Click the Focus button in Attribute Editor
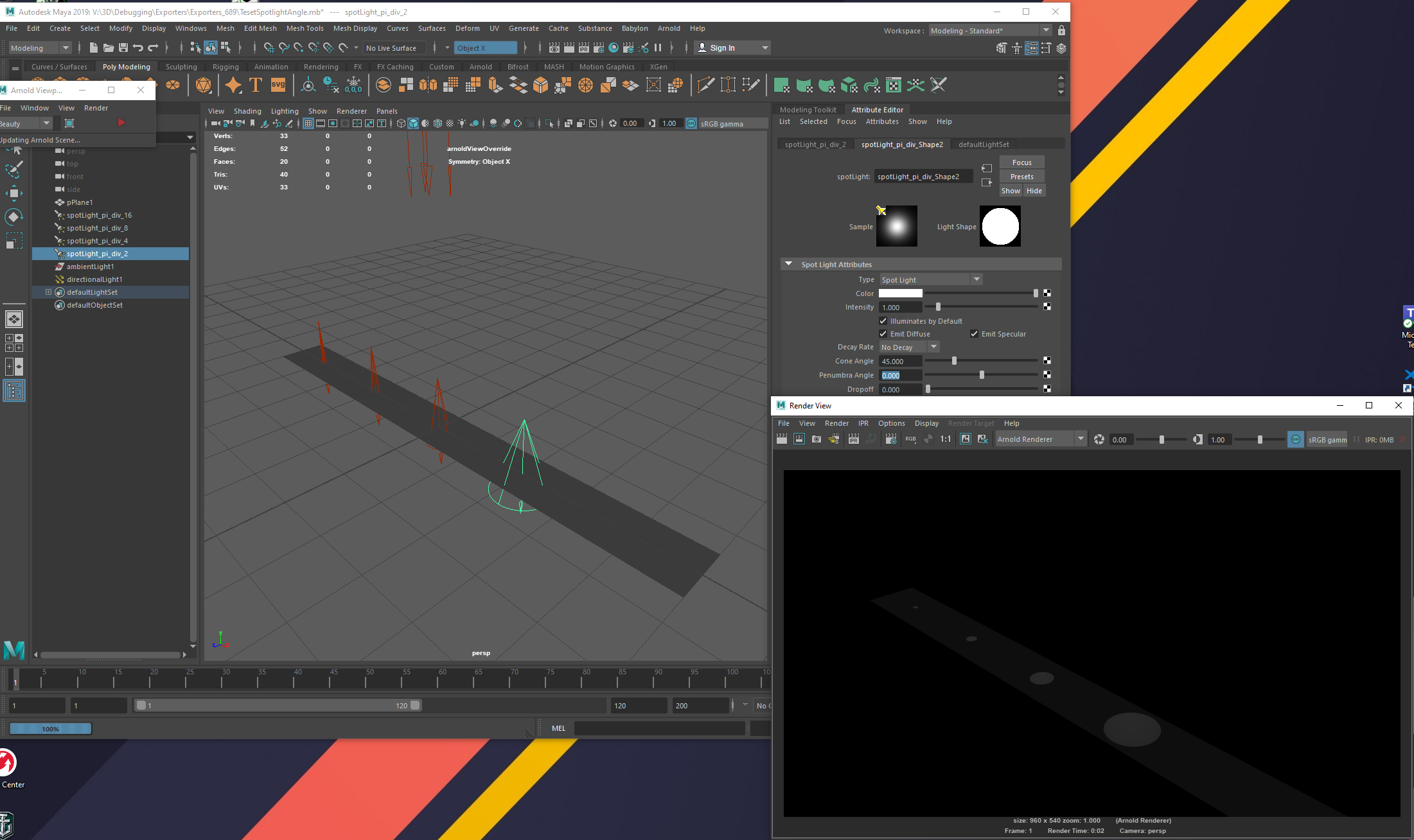 click(x=1021, y=162)
